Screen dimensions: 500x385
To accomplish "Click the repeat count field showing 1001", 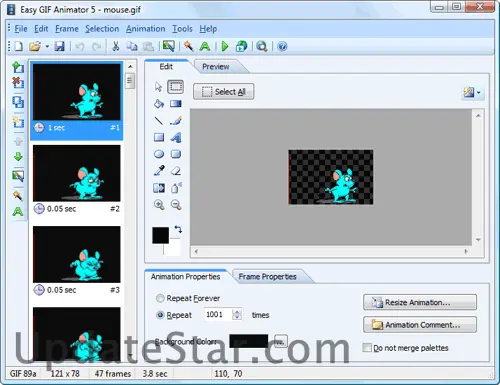I will [218, 315].
